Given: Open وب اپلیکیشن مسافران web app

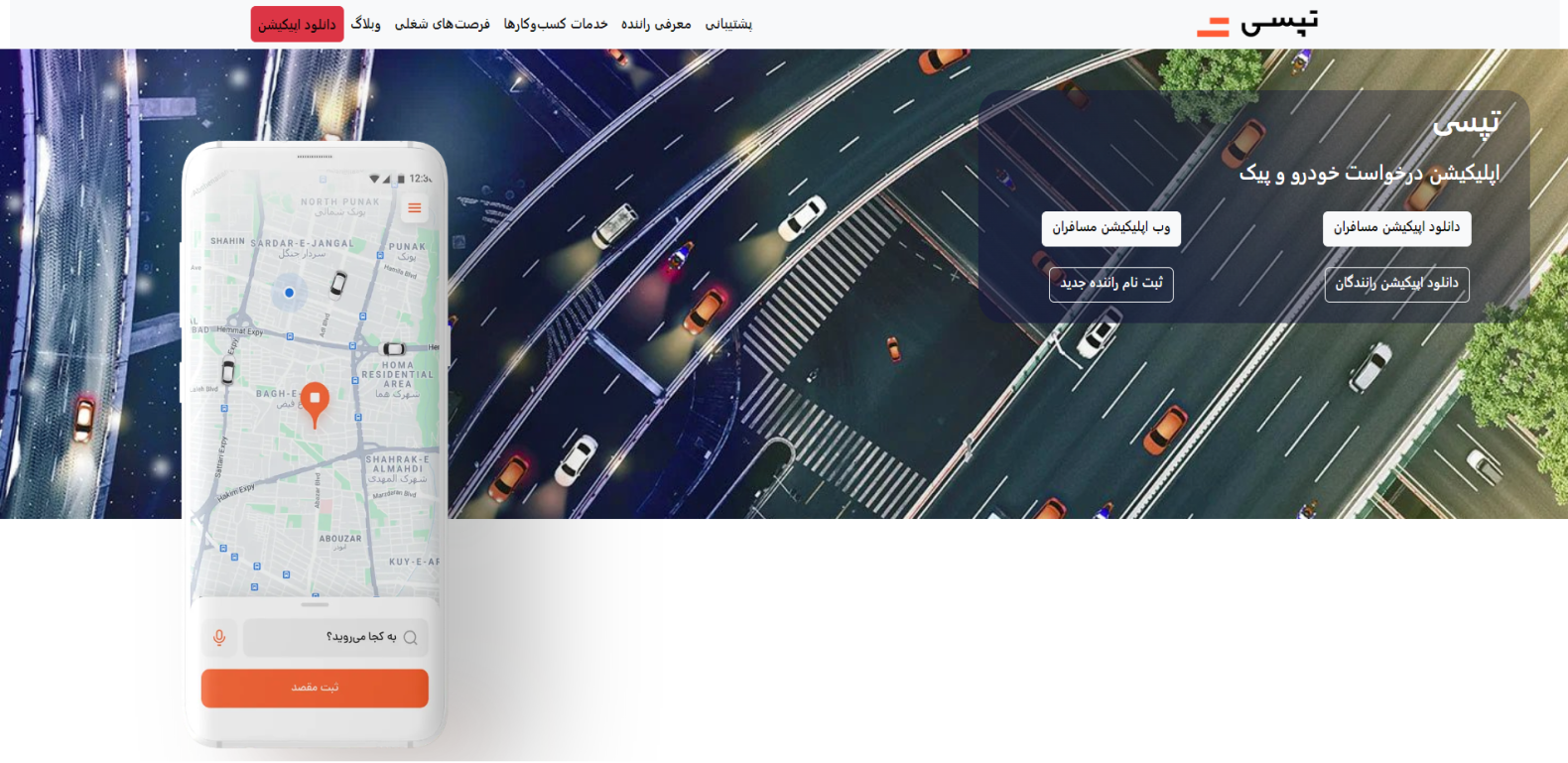Looking at the screenshot, I should click(1111, 228).
